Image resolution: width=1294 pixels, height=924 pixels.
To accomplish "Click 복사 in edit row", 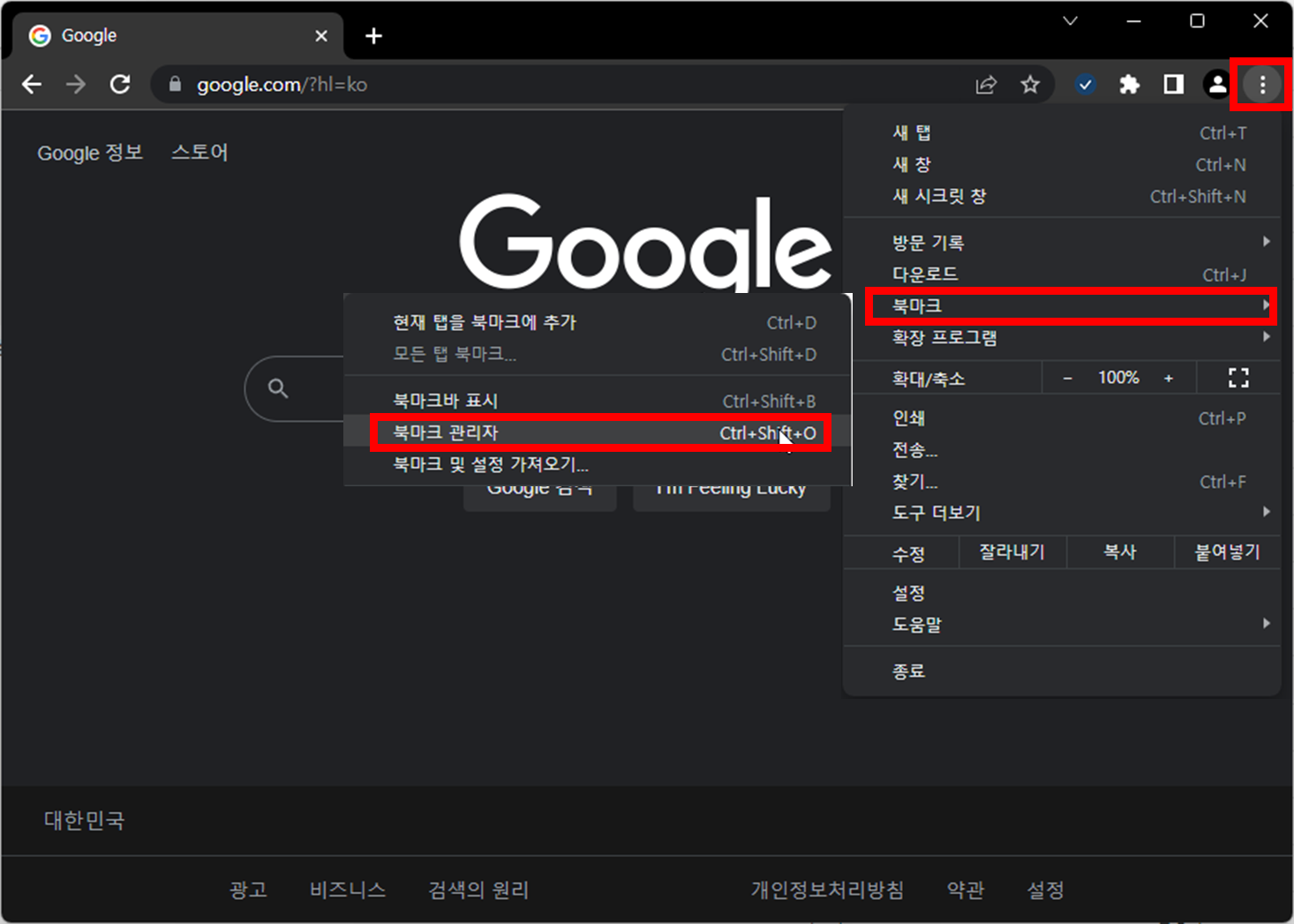I will pyautogui.click(x=1120, y=552).
